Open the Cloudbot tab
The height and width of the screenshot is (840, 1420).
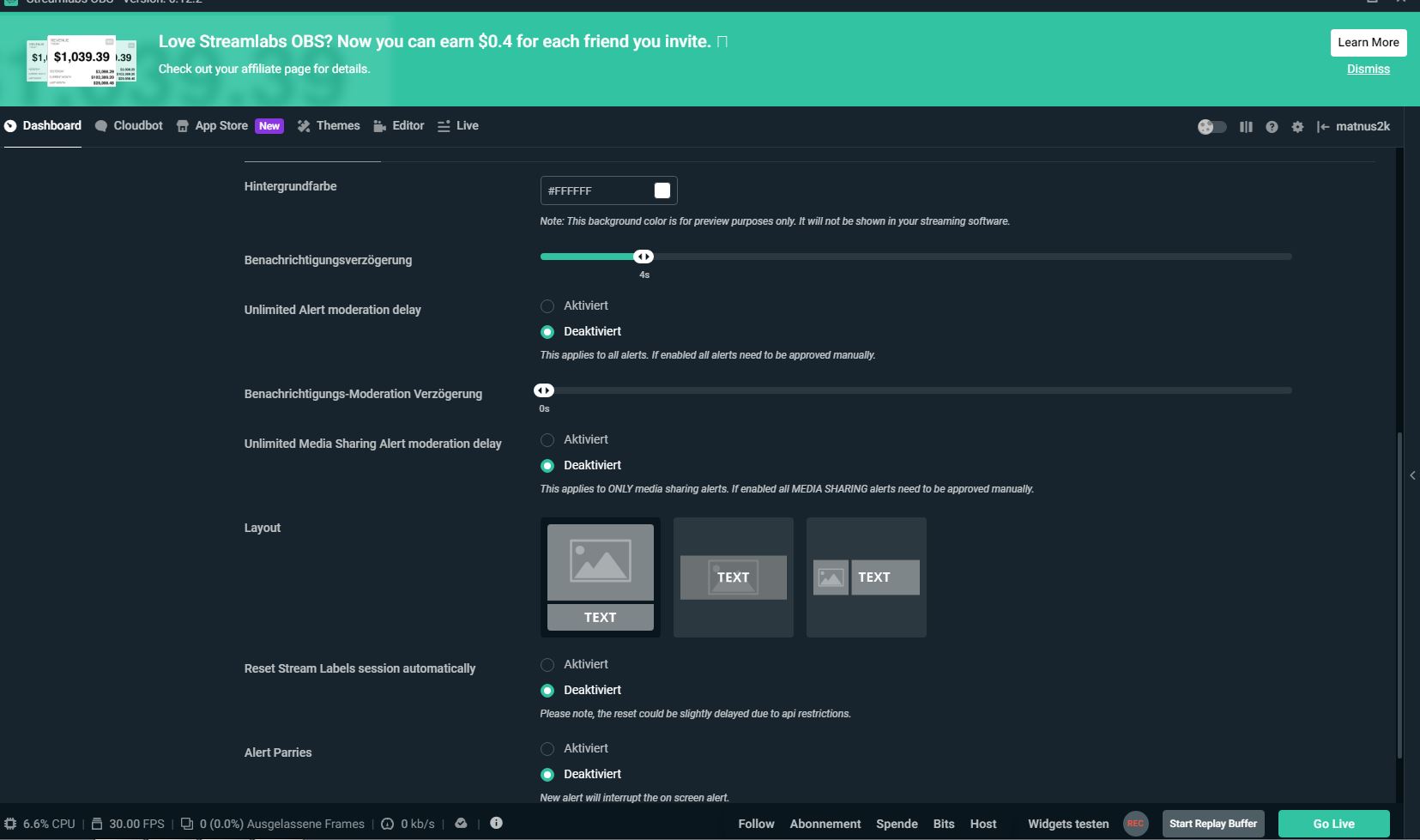click(129, 126)
